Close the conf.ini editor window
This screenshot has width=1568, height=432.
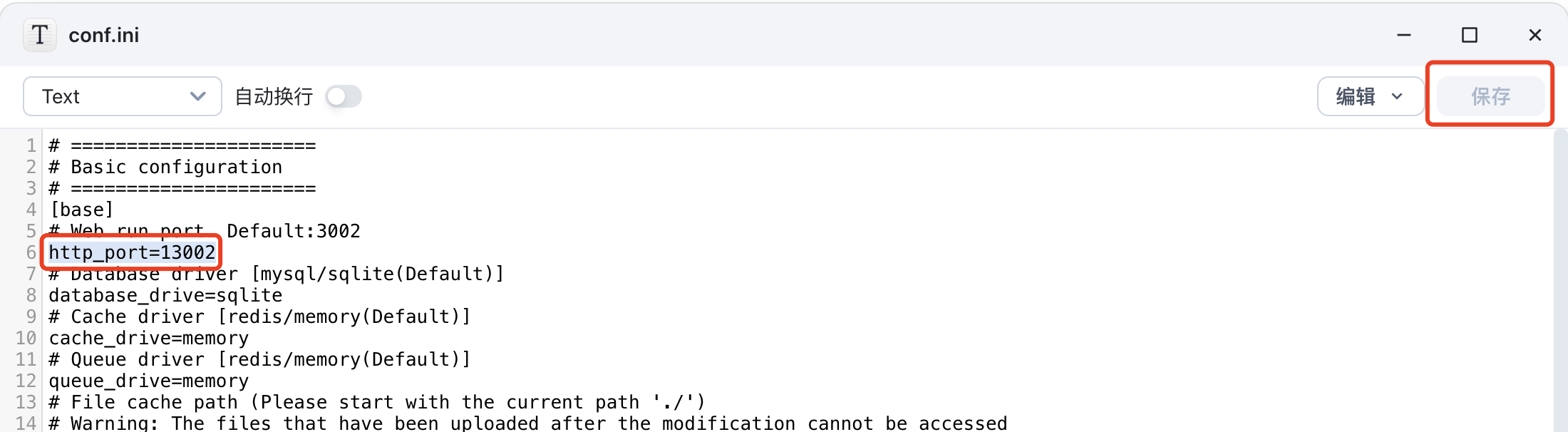pos(1535,35)
